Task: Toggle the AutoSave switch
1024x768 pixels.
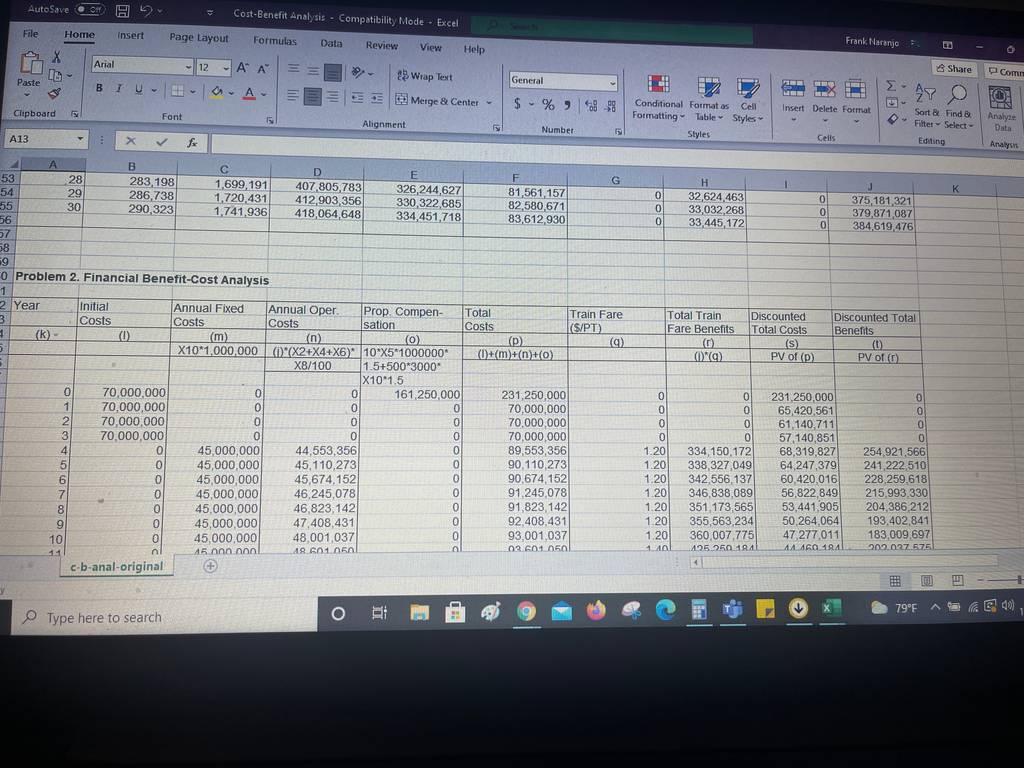Action: click(x=90, y=10)
